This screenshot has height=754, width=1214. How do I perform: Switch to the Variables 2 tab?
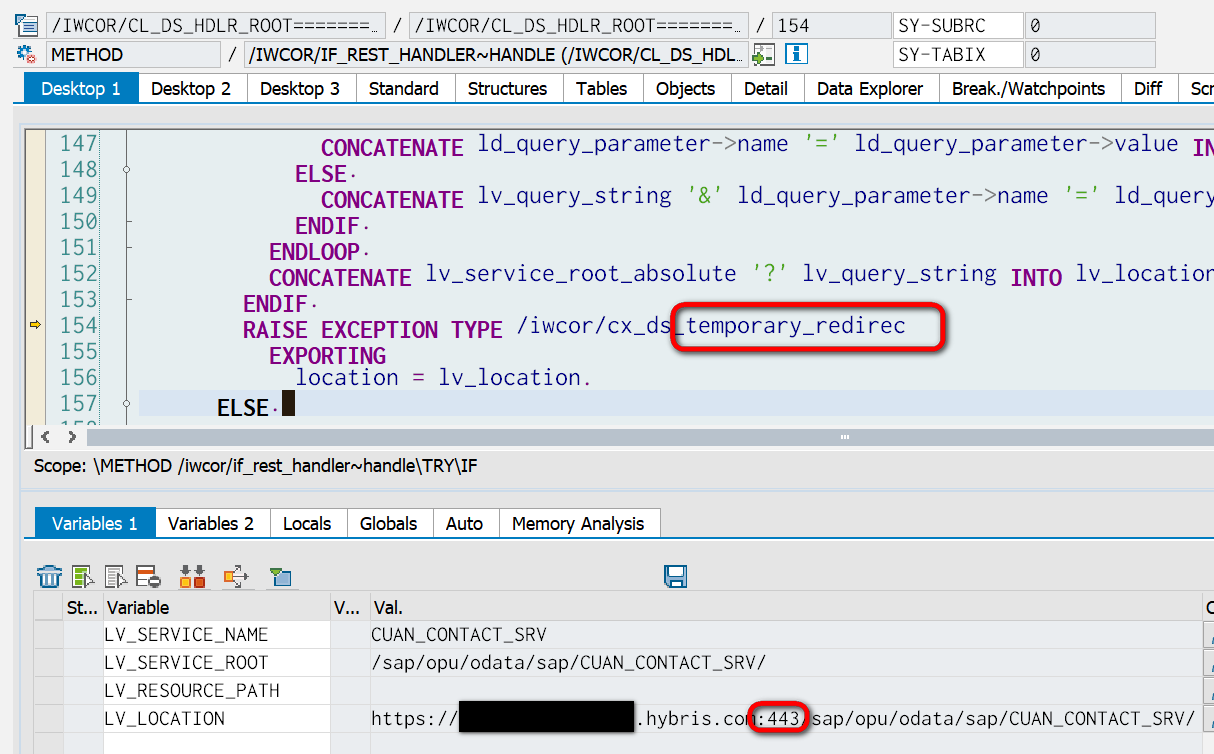tap(211, 523)
